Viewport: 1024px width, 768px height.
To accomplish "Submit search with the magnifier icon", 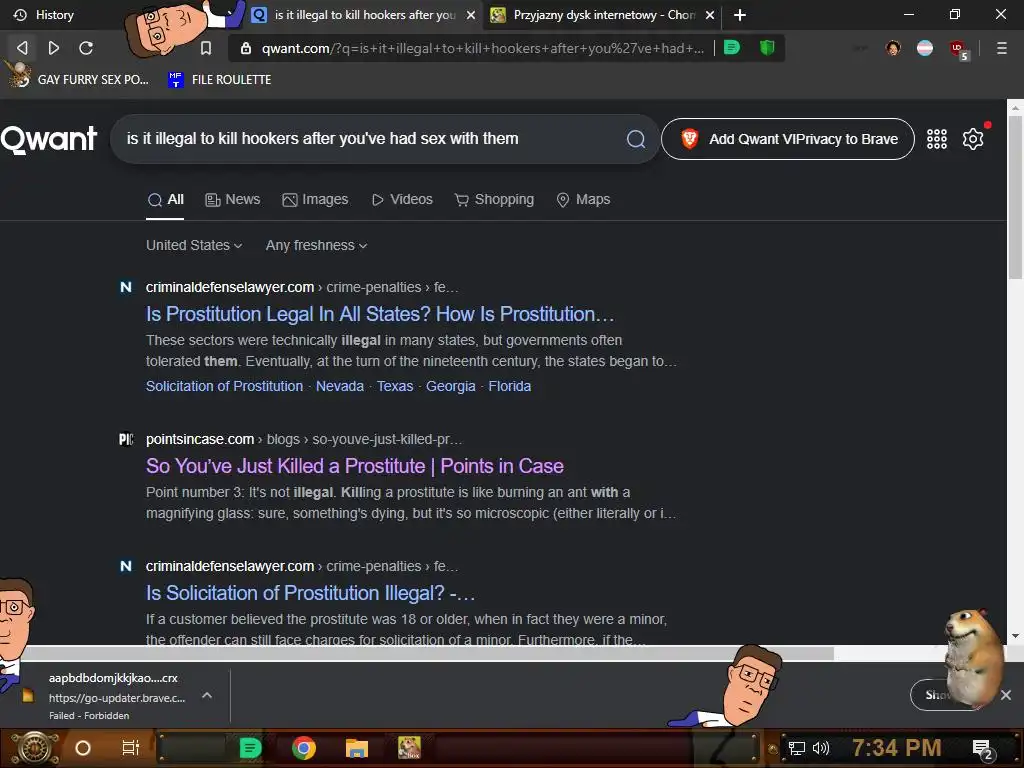I will [635, 138].
